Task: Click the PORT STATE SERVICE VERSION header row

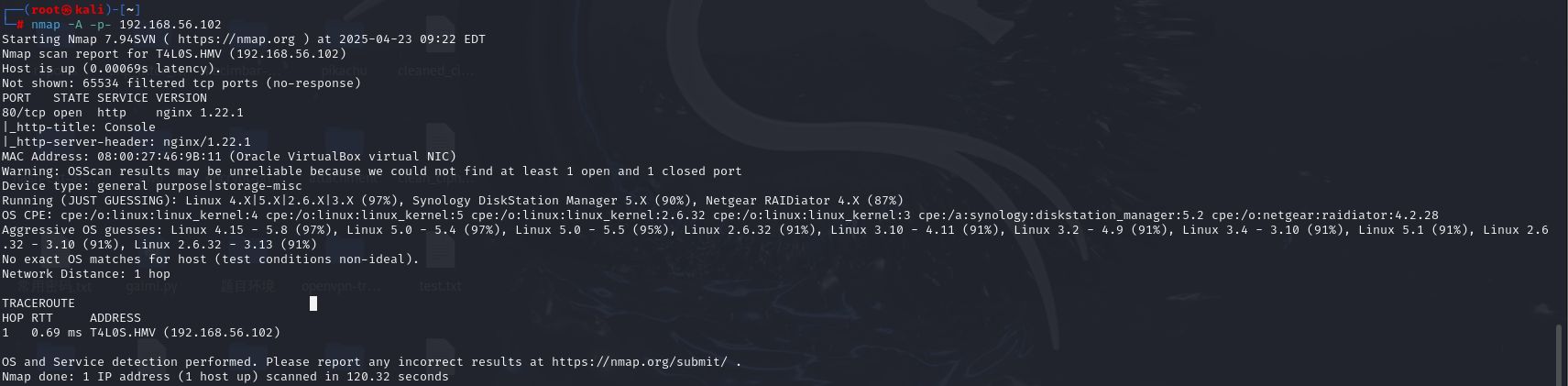Action: 104,98
